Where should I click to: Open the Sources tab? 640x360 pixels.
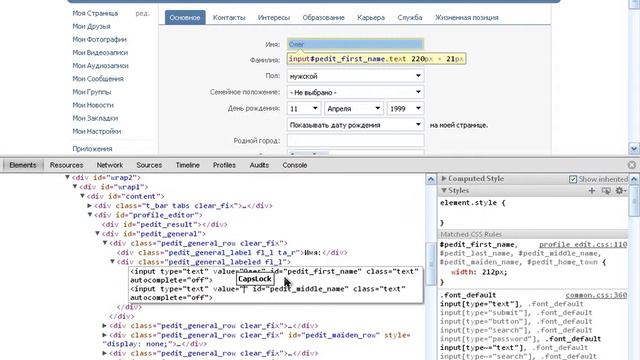pyautogui.click(x=149, y=165)
